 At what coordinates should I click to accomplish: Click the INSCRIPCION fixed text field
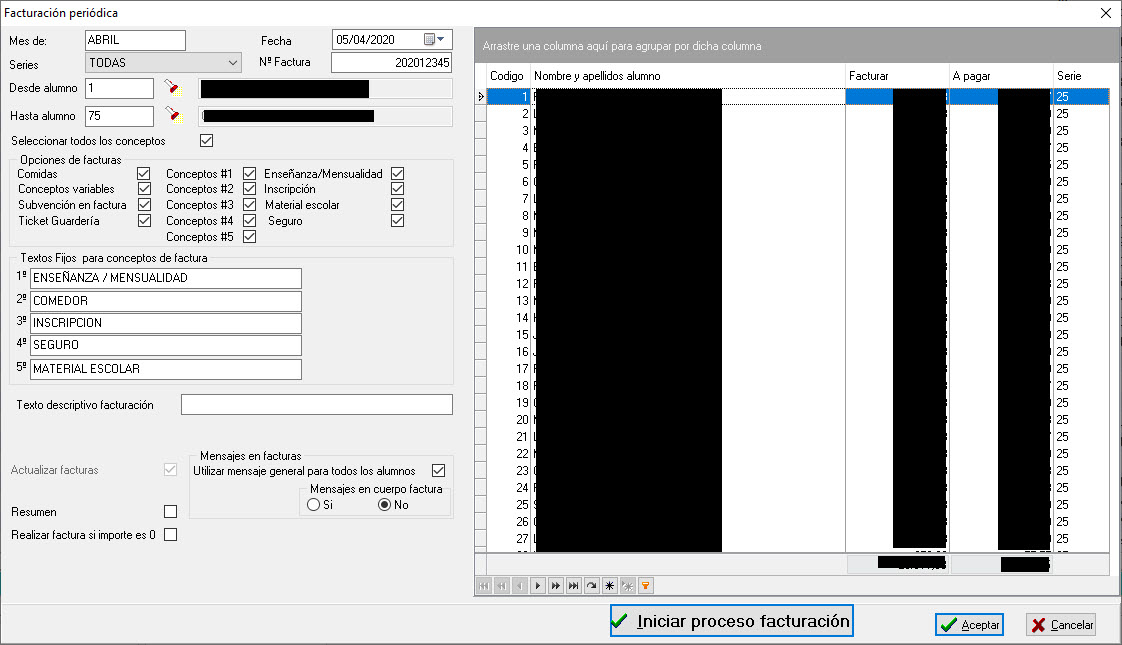(166, 323)
